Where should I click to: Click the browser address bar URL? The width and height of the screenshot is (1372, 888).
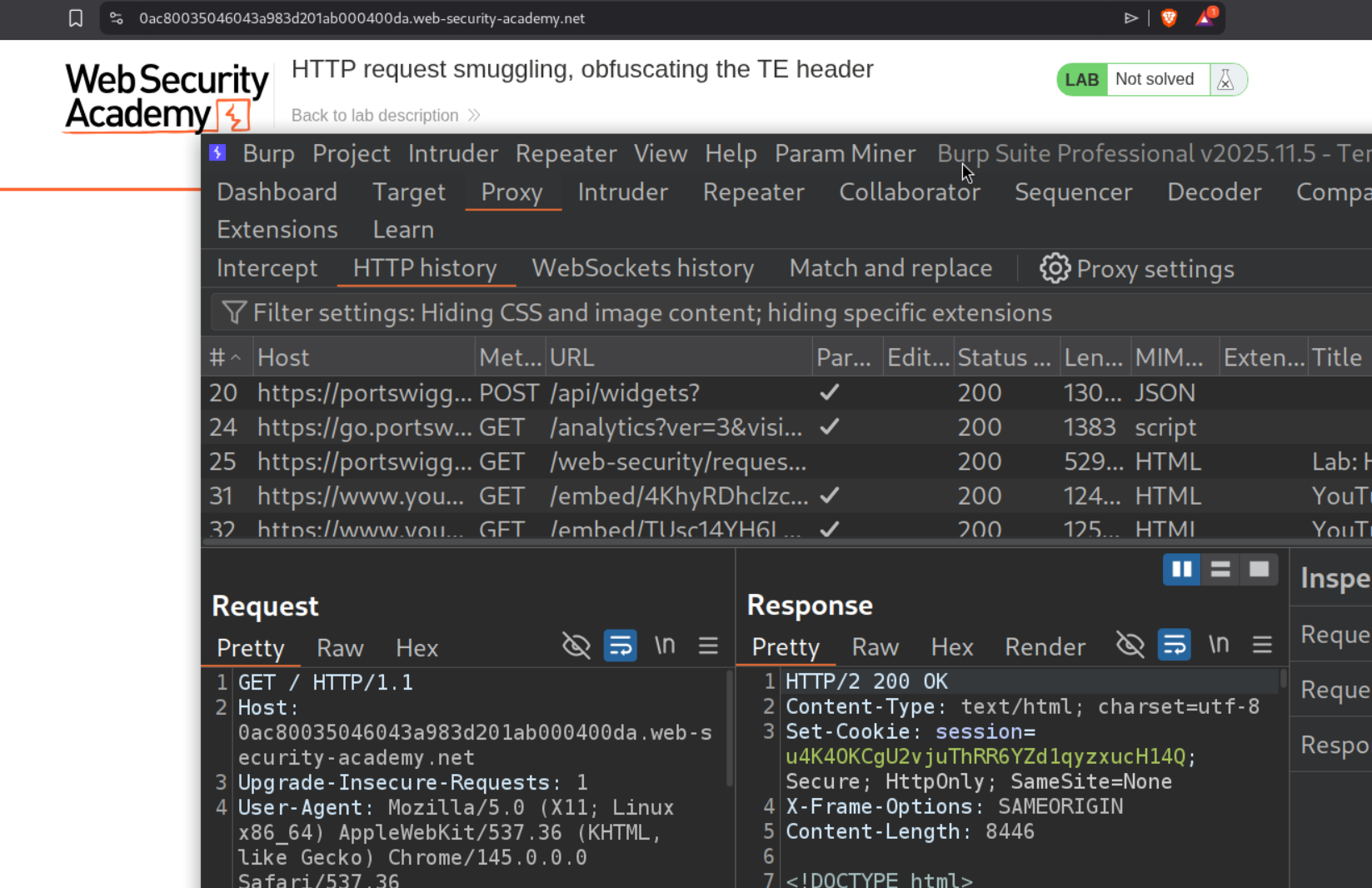click(x=362, y=18)
